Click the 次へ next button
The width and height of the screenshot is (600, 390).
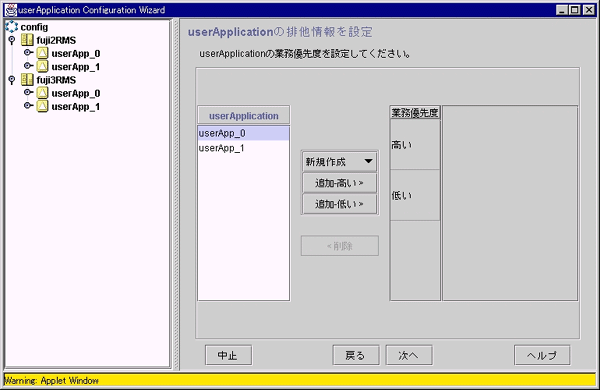tap(409, 355)
